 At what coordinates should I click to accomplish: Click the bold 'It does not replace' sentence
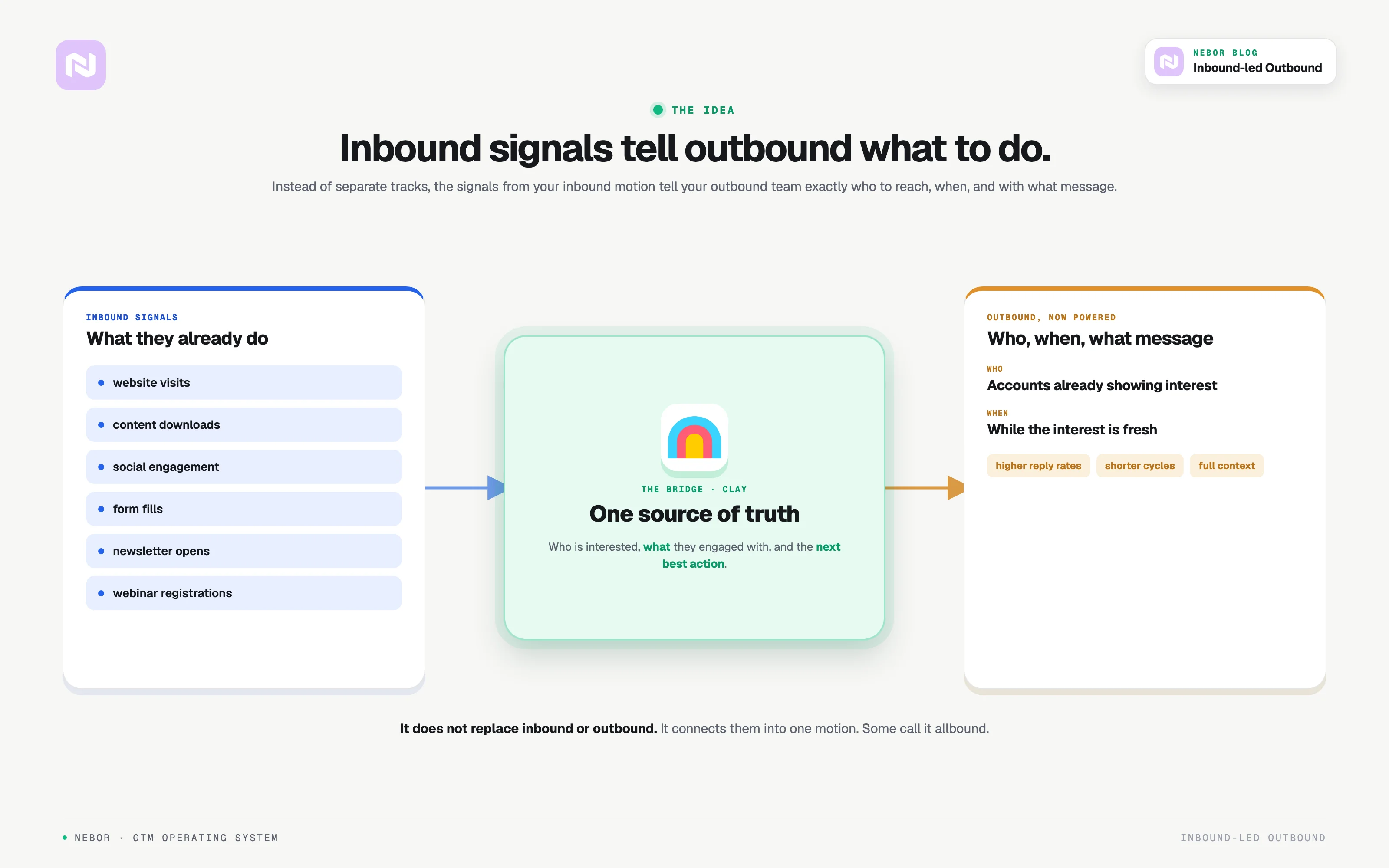[x=528, y=729]
